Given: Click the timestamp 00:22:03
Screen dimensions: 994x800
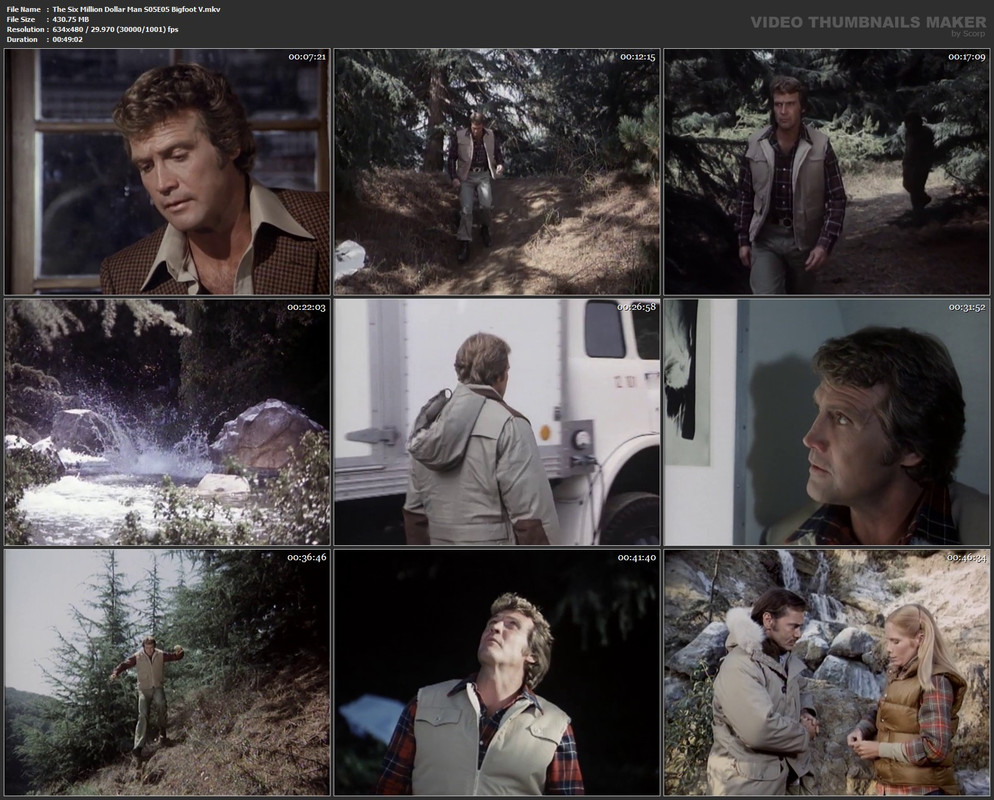Looking at the screenshot, I should [x=306, y=307].
